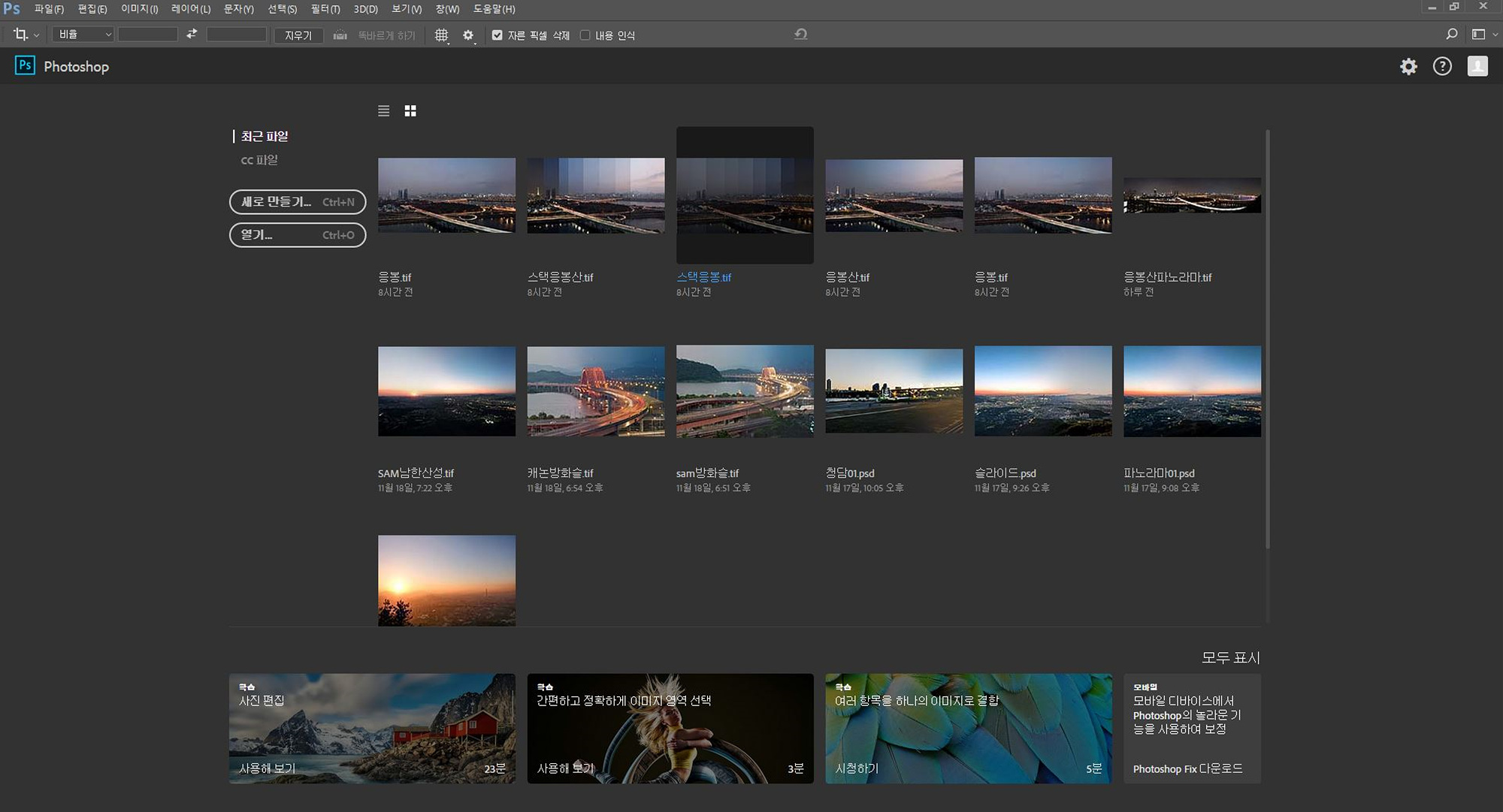The height and width of the screenshot is (812, 1503).
Task: Toggle 자른 픽셀 삭제 checkbox
Action: [497, 35]
